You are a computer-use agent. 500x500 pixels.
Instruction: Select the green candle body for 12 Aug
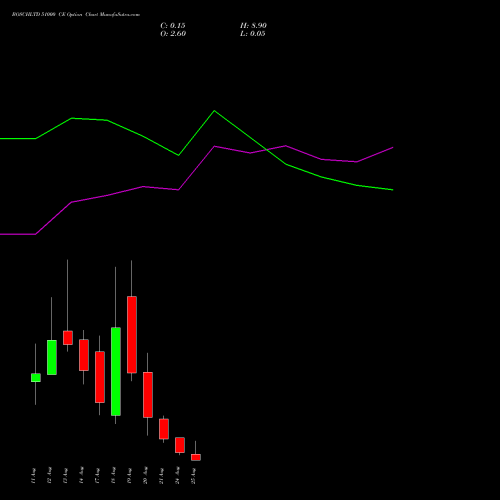tap(52, 357)
